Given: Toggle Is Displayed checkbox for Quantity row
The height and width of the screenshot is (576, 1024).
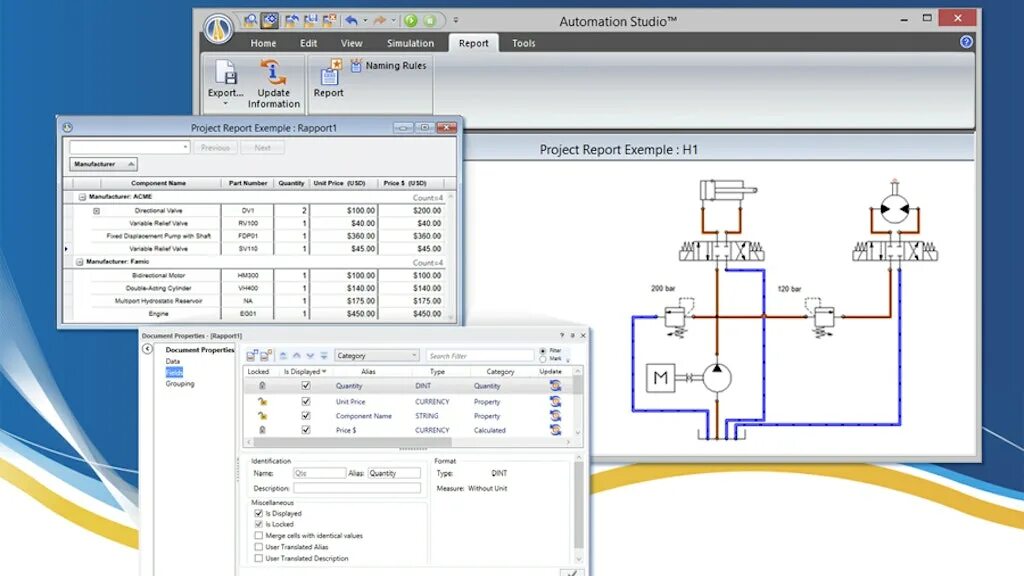Looking at the screenshot, I should (306, 386).
